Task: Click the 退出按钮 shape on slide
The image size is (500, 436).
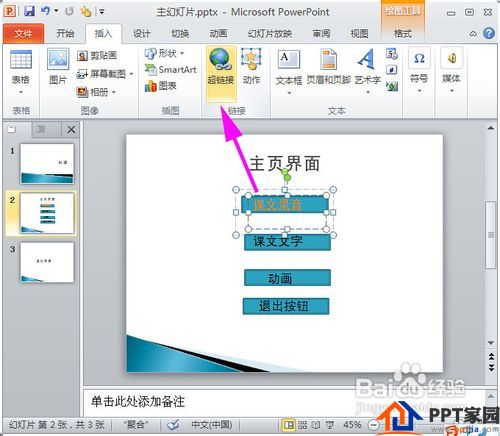Action: (286, 306)
